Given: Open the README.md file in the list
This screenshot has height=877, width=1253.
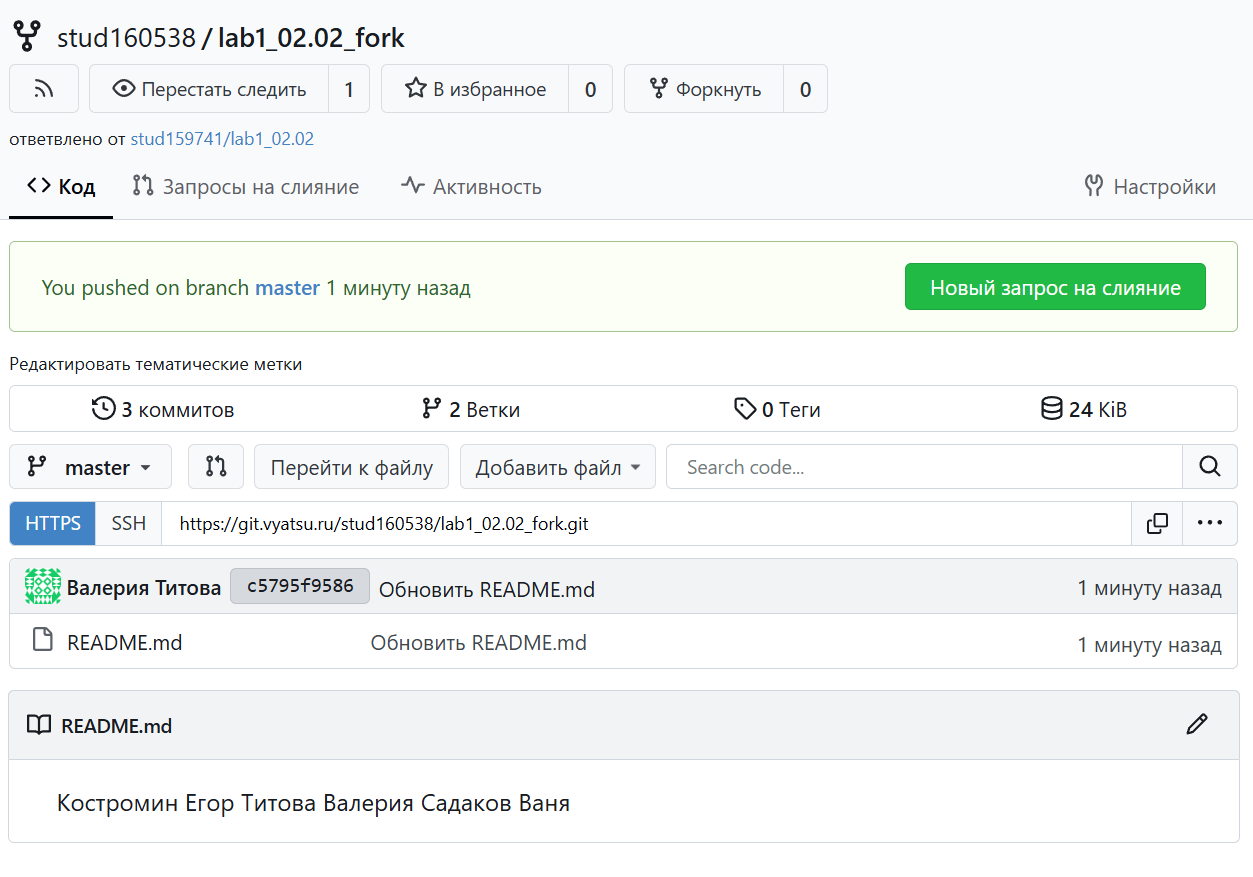Looking at the screenshot, I should [124, 642].
